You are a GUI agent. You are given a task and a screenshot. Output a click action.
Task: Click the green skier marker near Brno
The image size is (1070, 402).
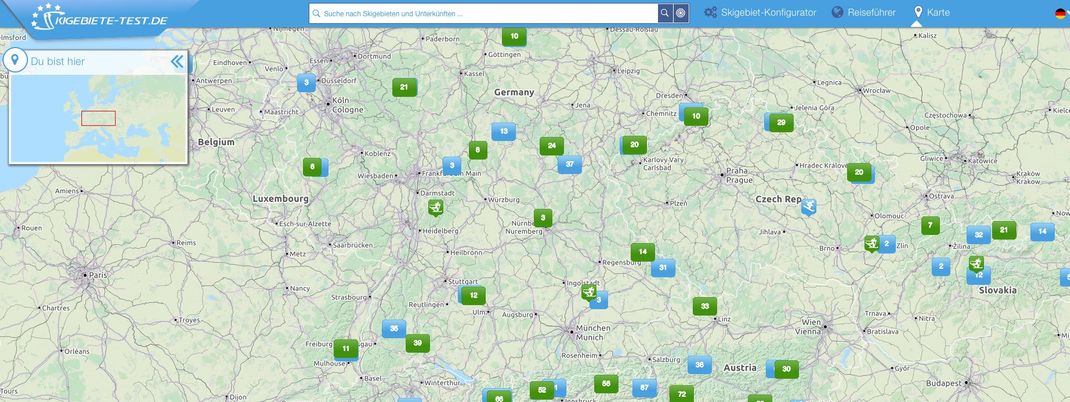click(x=872, y=243)
